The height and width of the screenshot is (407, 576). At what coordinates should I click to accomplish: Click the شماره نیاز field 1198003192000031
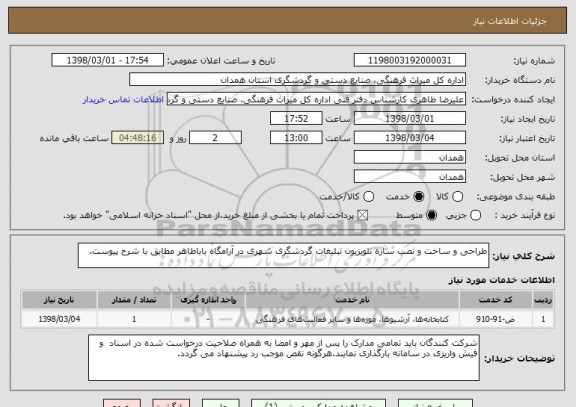coord(410,60)
